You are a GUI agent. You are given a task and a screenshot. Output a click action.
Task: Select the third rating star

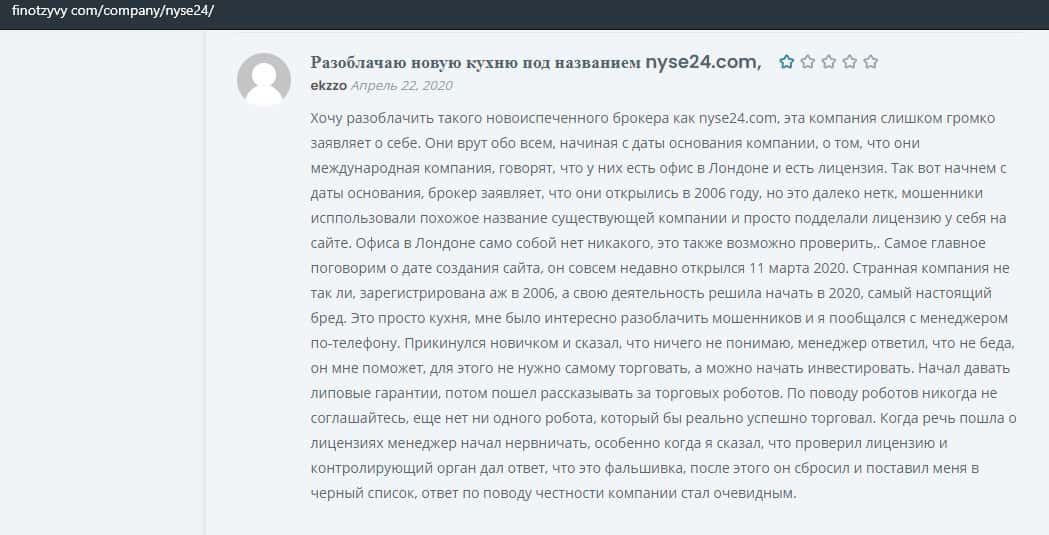point(828,62)
